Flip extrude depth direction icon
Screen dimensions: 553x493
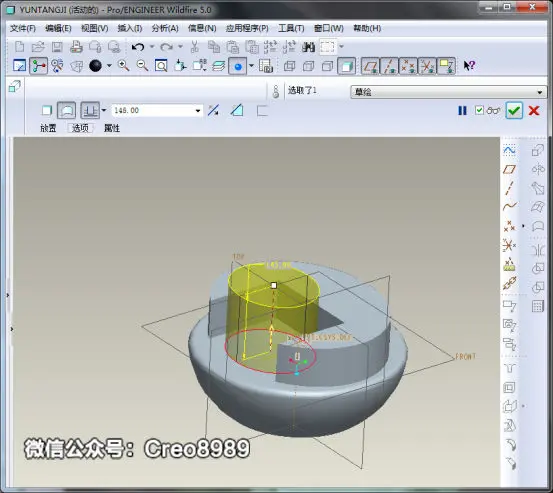[213, 110]
